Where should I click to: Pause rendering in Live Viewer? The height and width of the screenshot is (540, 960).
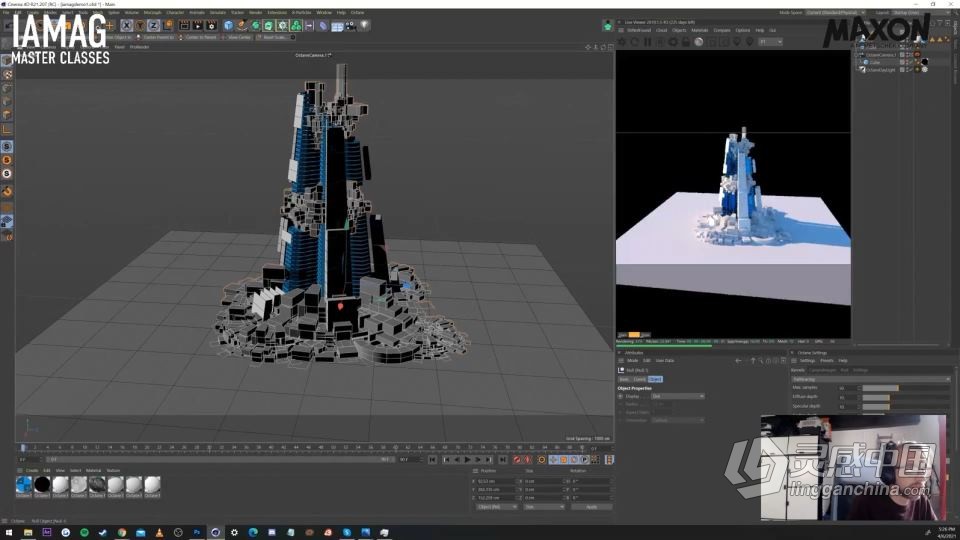pos(647,42)
